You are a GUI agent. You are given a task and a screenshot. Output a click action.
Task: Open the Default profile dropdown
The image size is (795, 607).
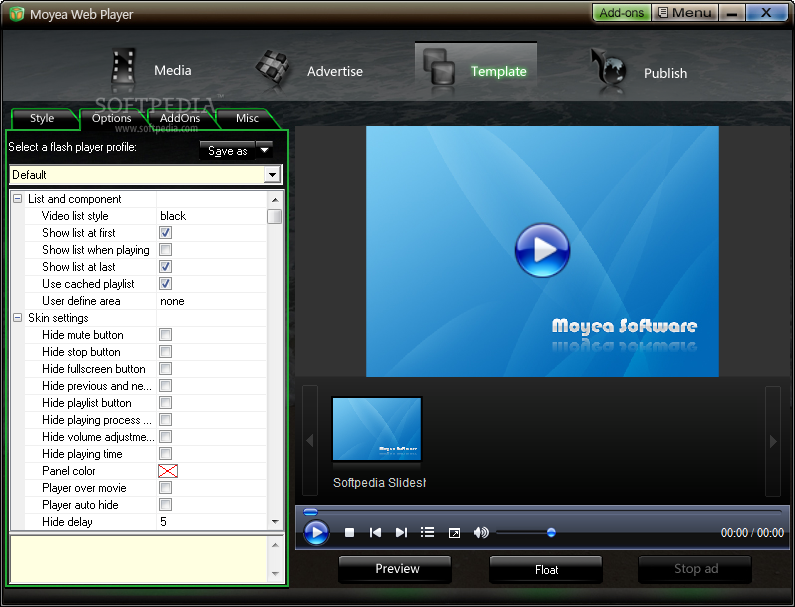(x=272, y=175)
